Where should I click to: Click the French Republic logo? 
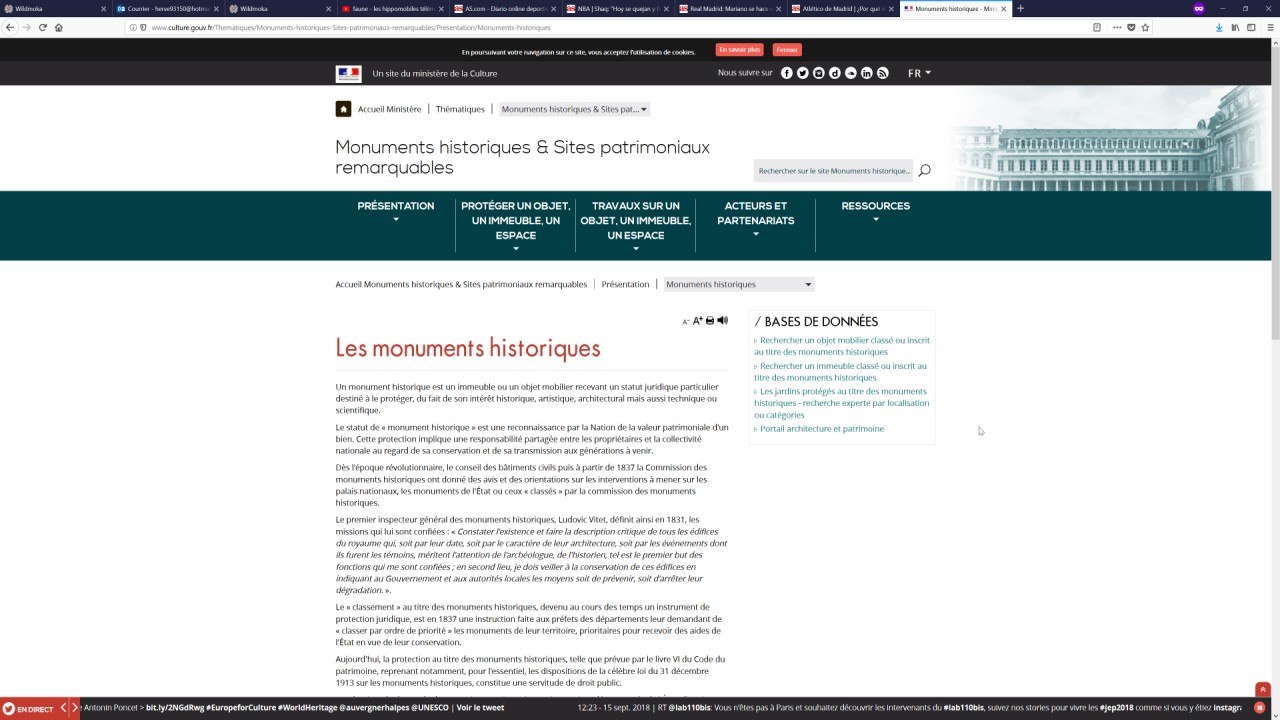coord(348,73)
